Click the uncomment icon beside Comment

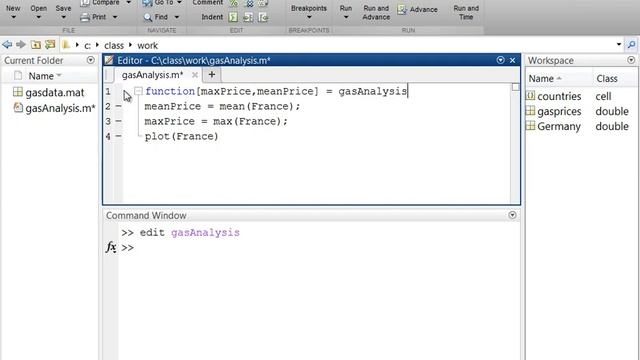pyautogui.click(x=249, y=3)
